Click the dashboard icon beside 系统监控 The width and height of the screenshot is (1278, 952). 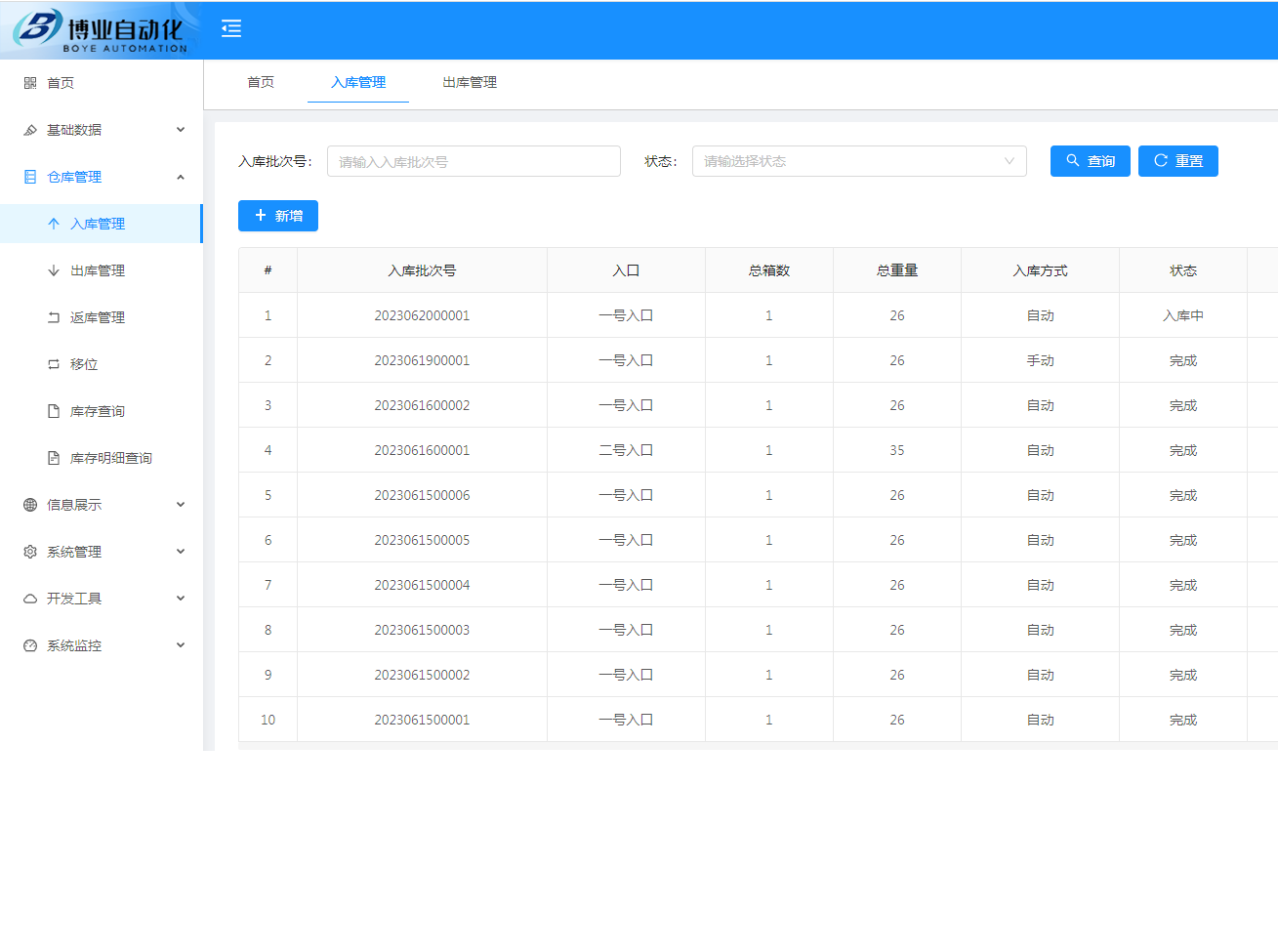(30, 645)
